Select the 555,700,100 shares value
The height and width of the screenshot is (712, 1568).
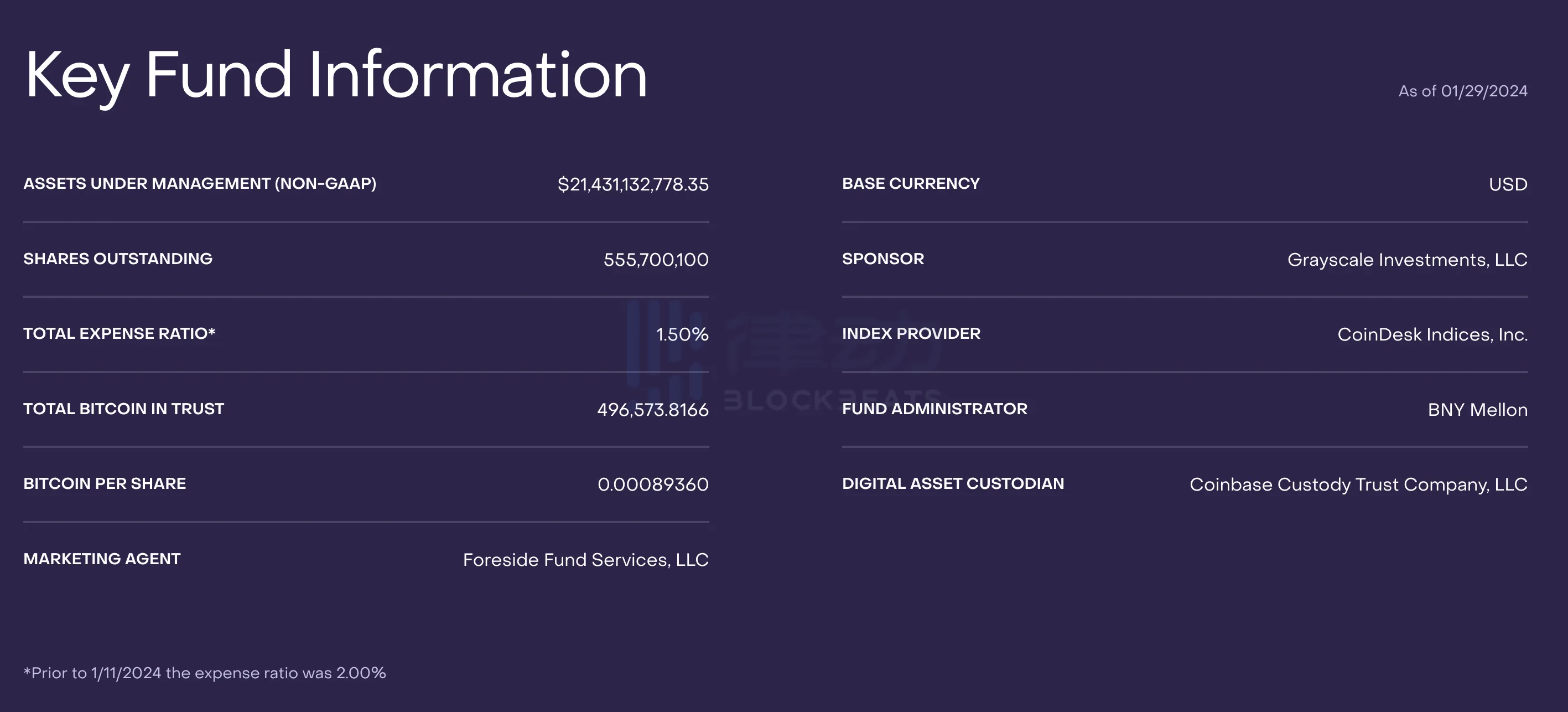point(656,260)
